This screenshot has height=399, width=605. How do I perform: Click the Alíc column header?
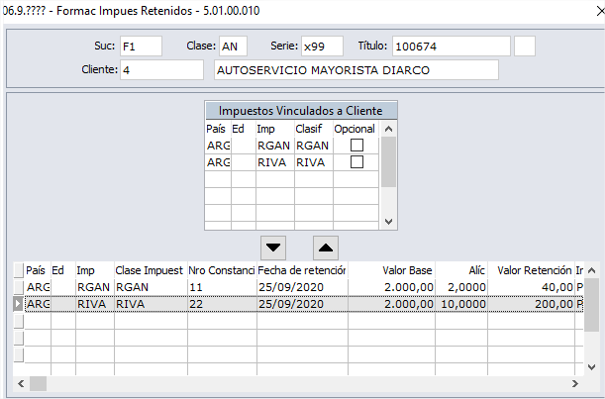coord(461,271)
